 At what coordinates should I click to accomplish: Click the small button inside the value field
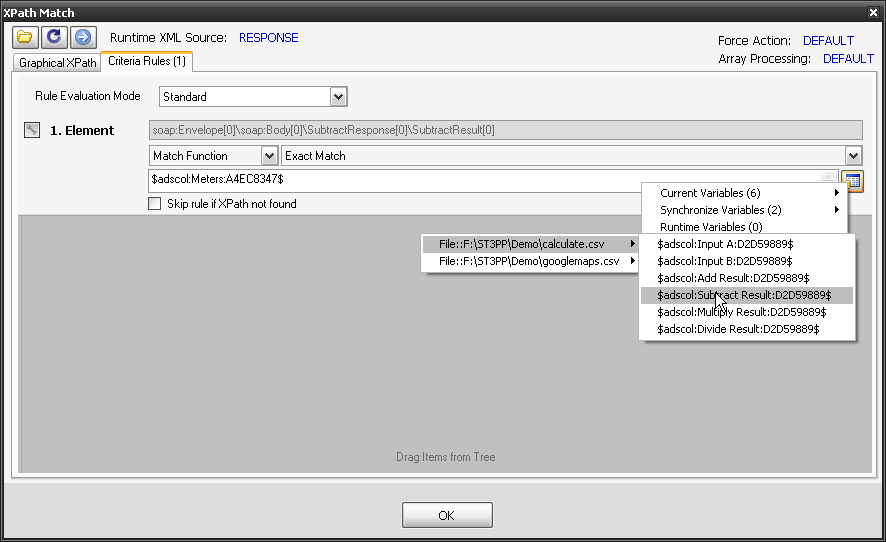click(x=828, y=176)
